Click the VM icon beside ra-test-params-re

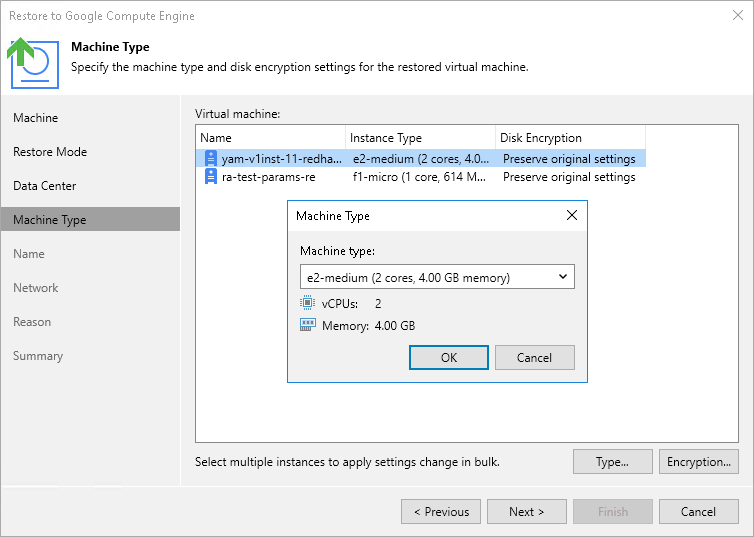(211, 176)
